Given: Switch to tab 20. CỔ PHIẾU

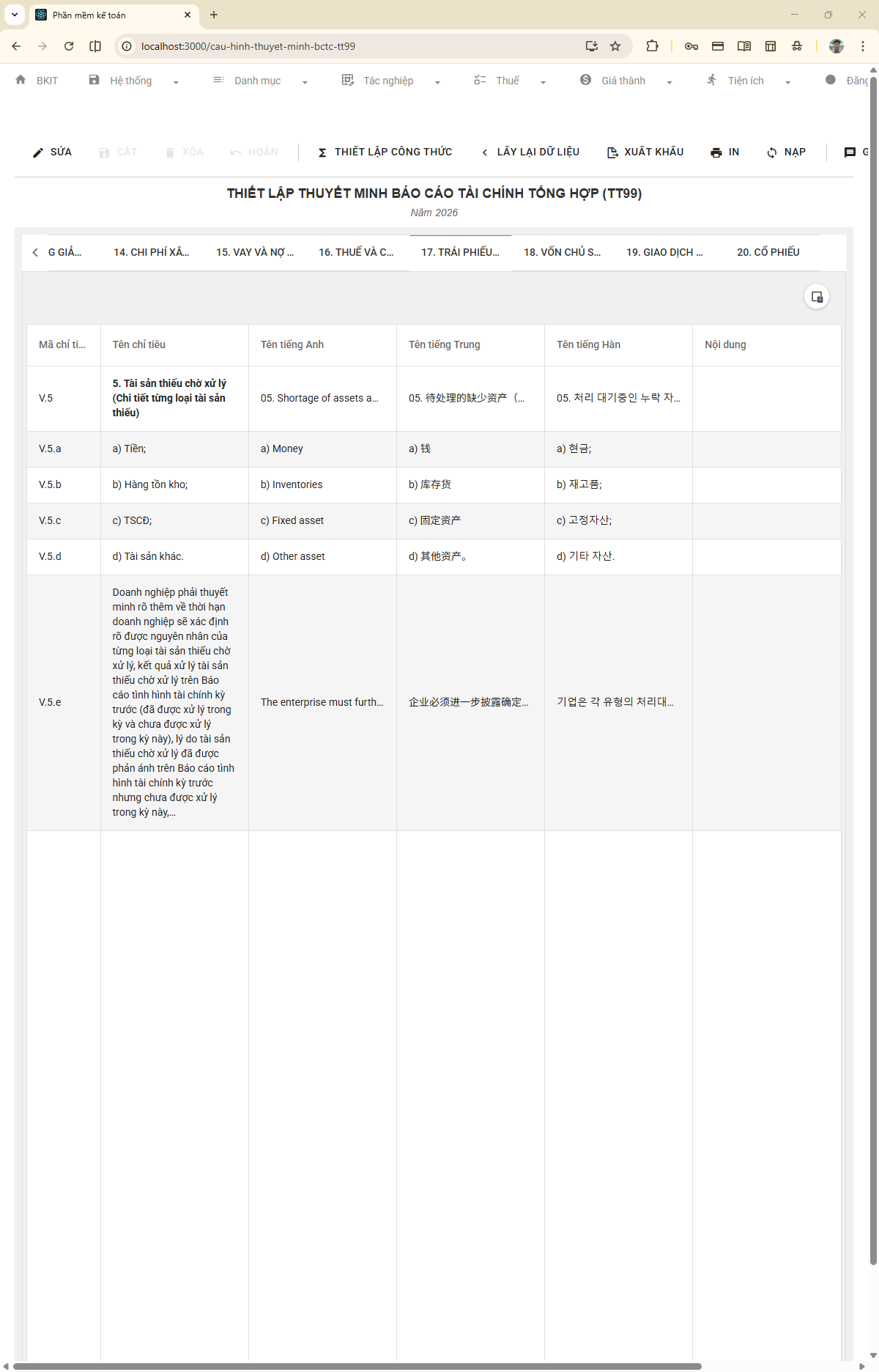Looking at the screenshot, I should (x=768, y=252).
